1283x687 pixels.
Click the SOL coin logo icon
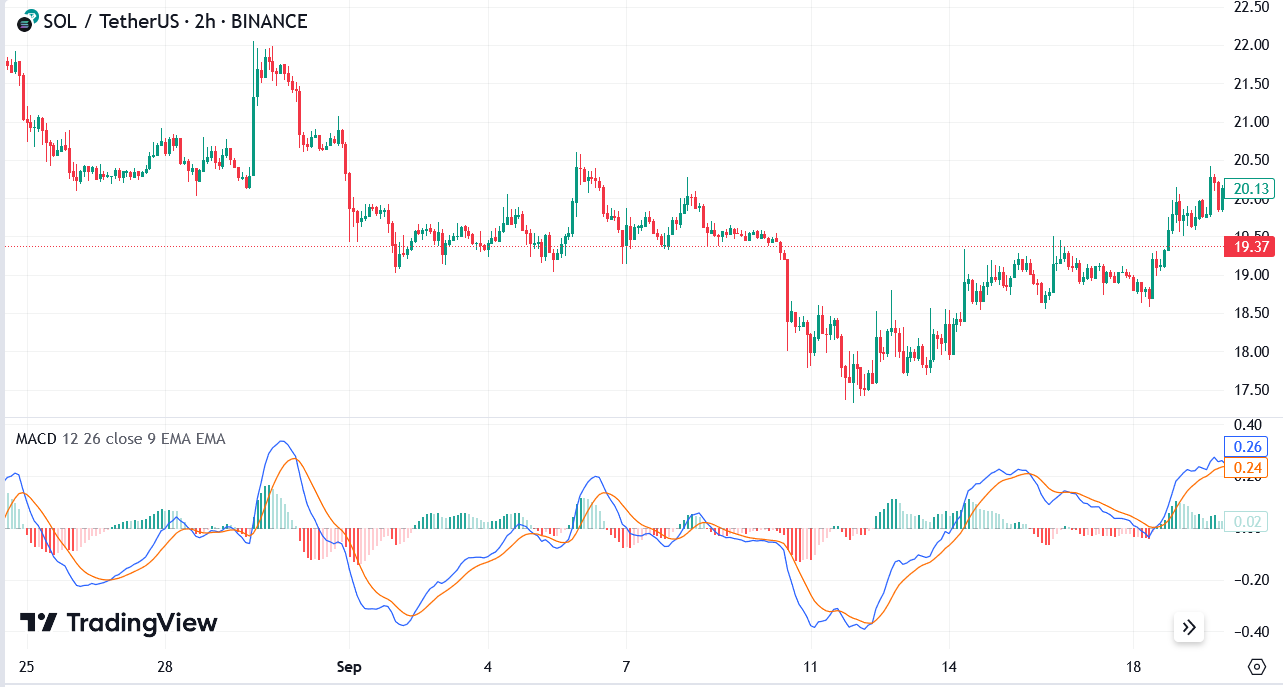[x=22, y=21]
